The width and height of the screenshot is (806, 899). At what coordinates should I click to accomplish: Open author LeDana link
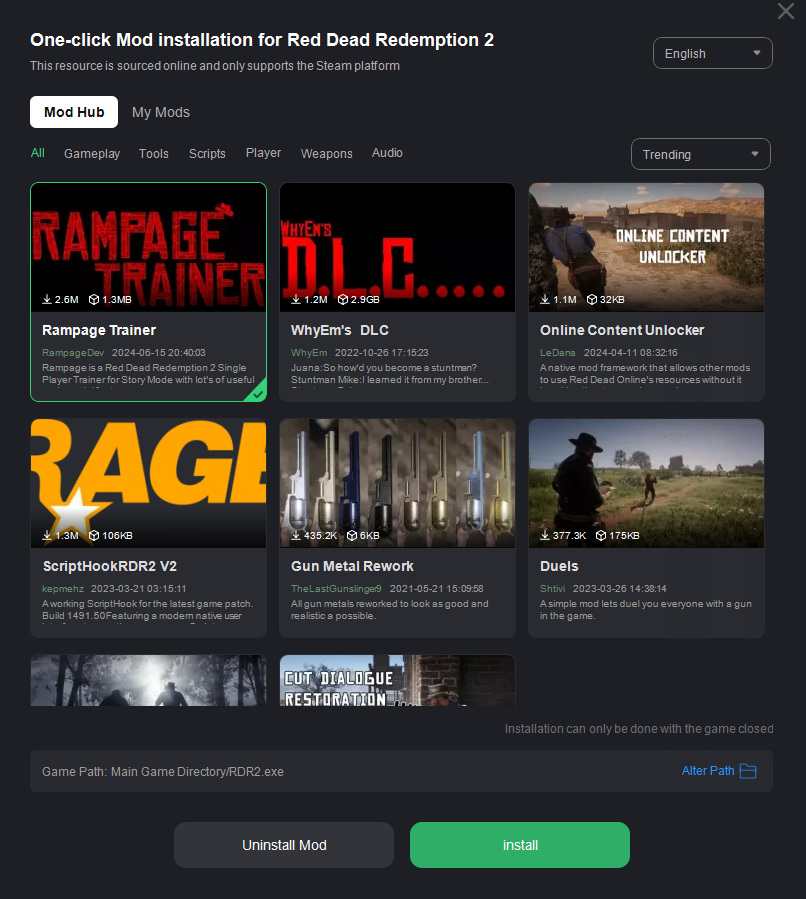(558, 353)
